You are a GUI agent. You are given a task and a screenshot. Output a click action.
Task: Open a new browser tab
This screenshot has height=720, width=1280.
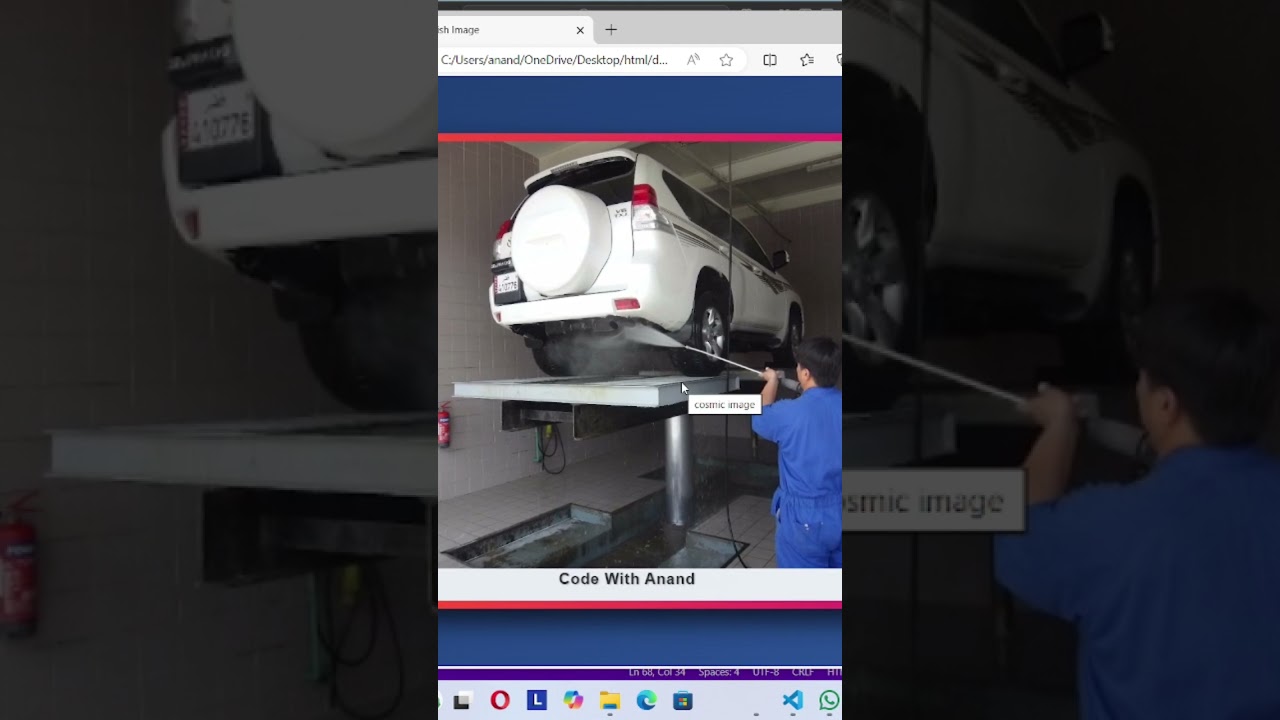[x=611, y=30]
